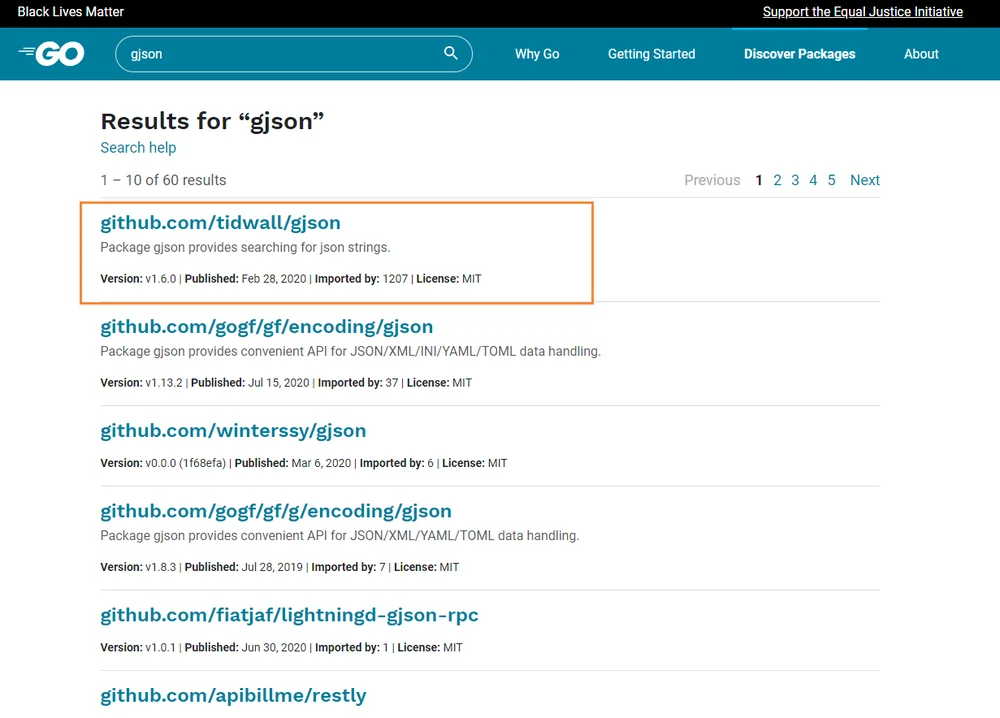Open github.com/tidwall/gjson package
The width and height of the screenshot is (1000, 718).
point(220,223)
